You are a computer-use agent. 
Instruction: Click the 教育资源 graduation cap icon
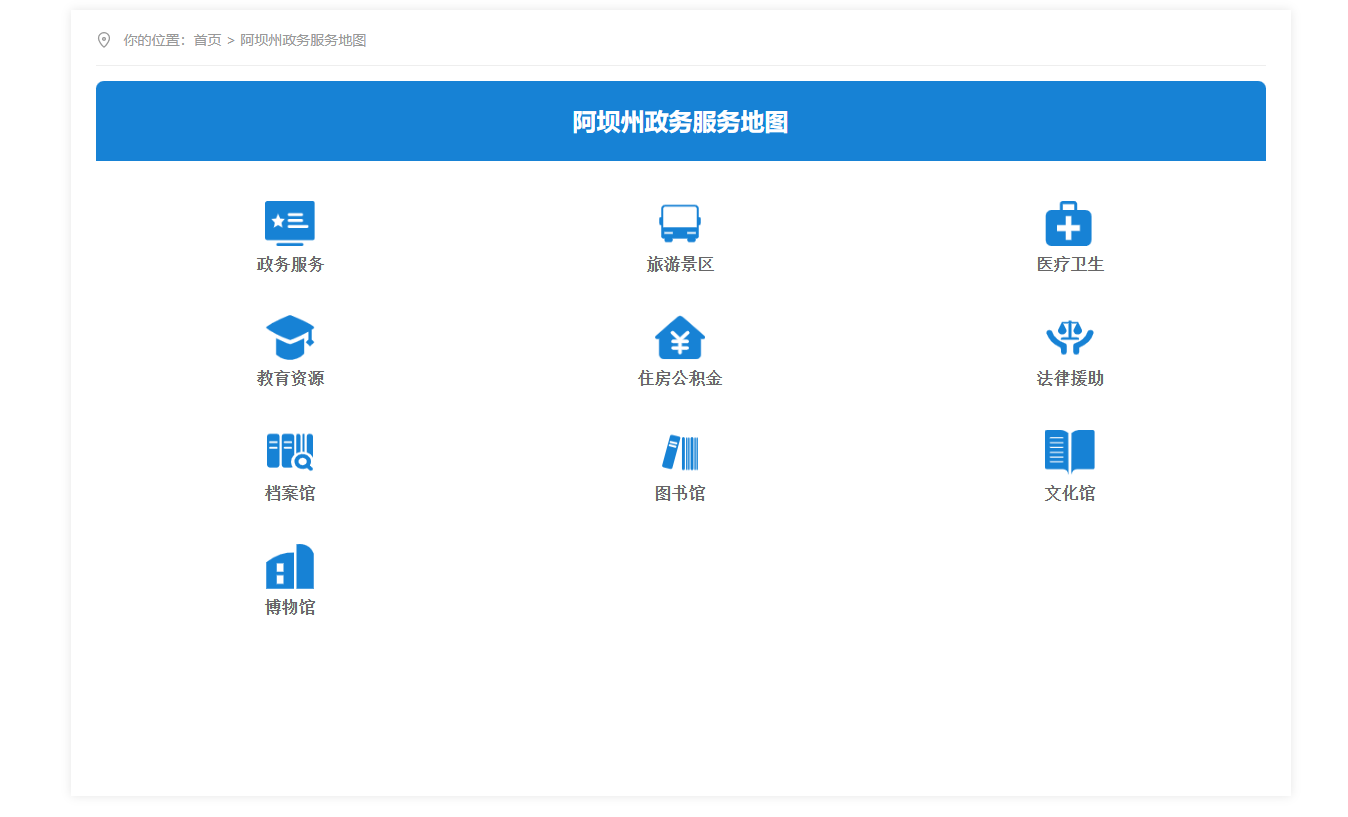(290, 338)
